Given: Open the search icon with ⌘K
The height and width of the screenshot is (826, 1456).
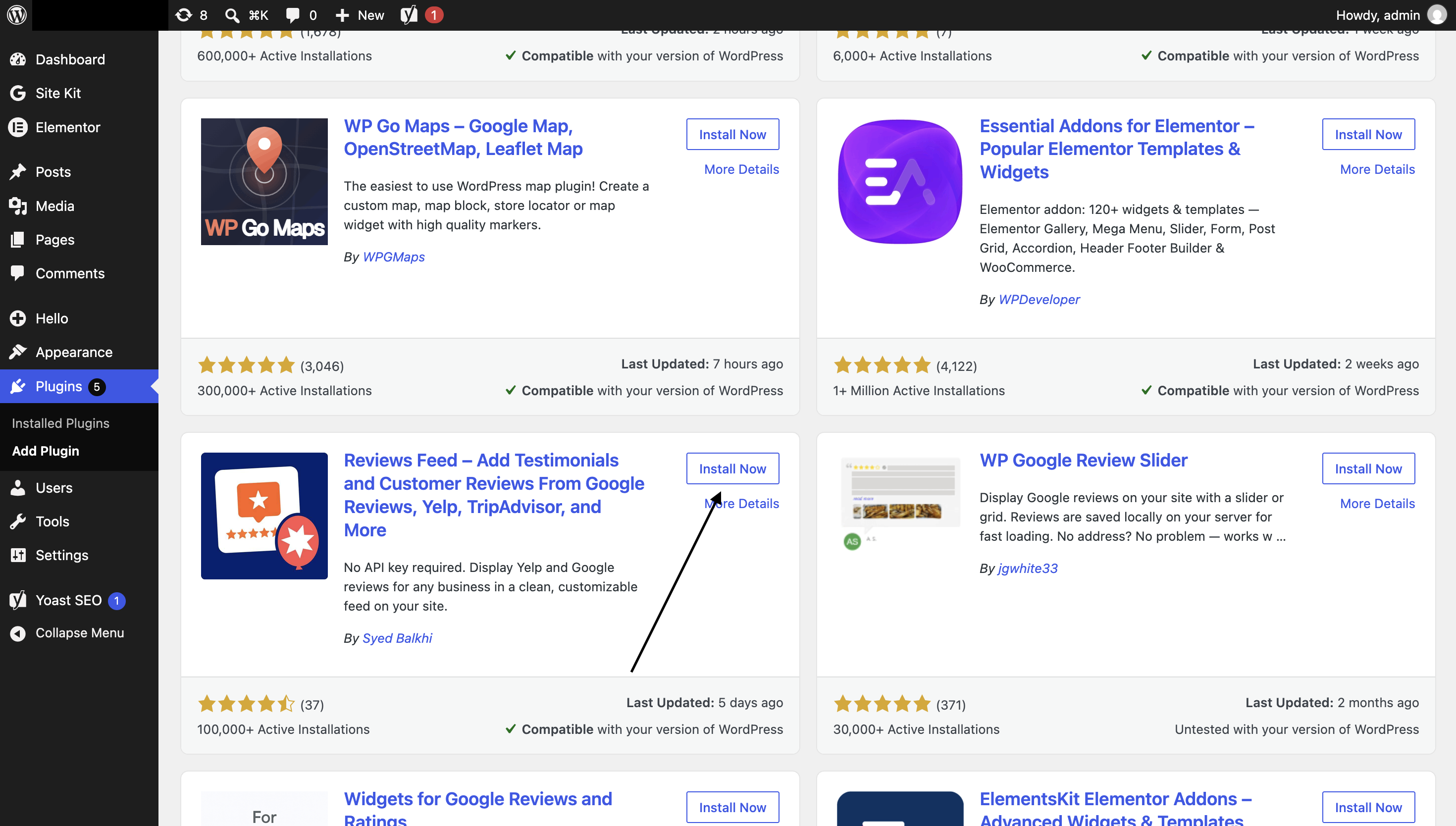Looking at the screenshot, I should pyautogui.click(x=231, y=15).
